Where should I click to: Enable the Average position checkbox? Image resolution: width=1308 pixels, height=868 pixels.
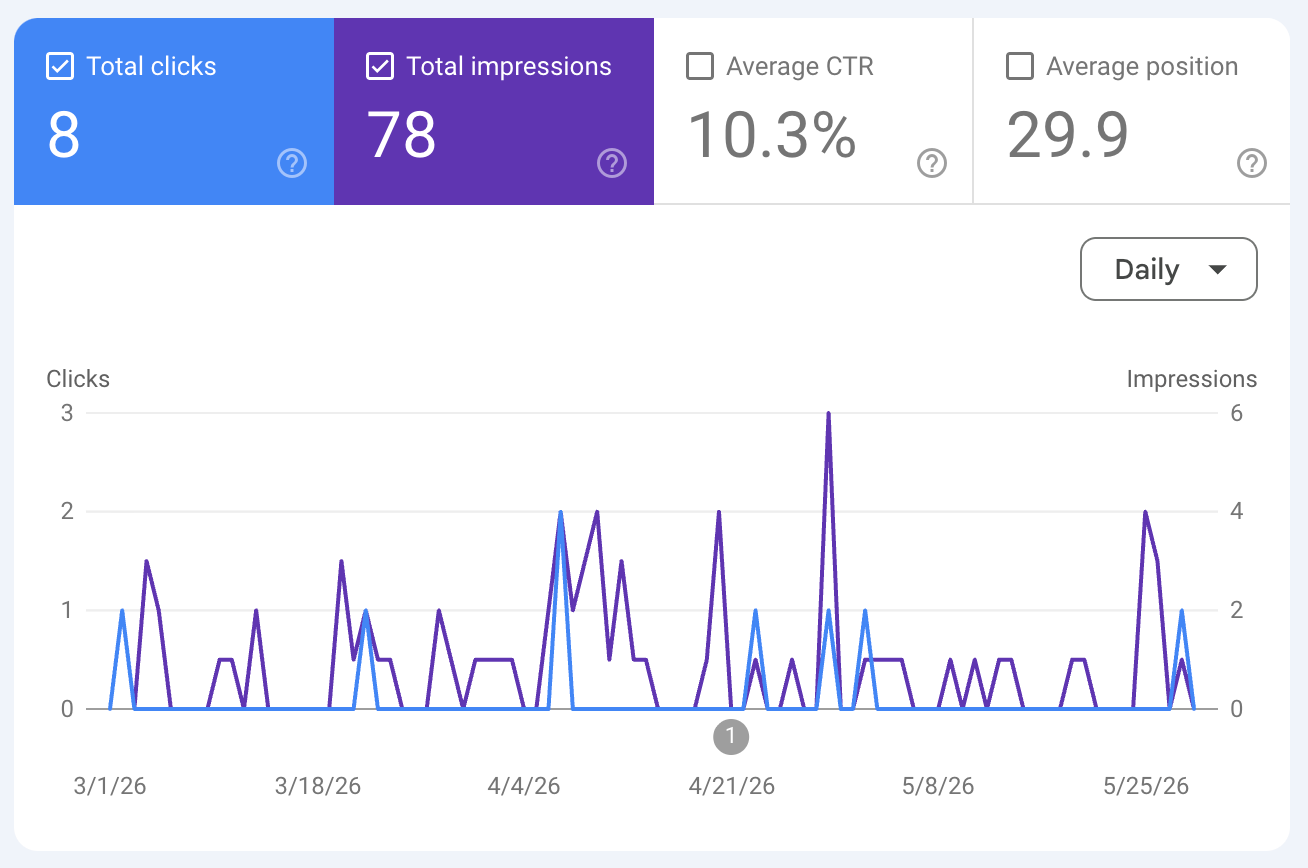coord(1020,67)
